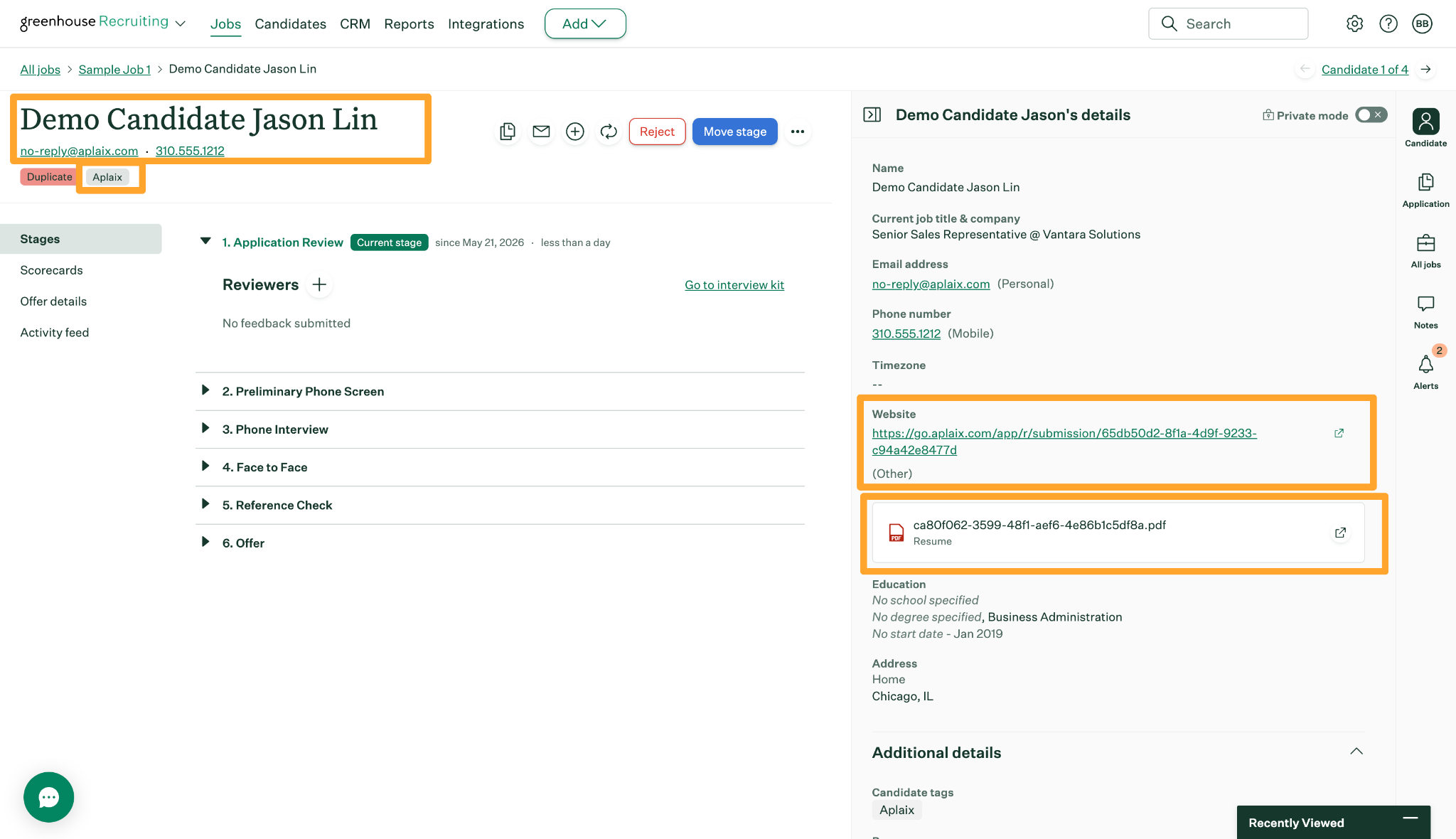Select the Offer details side tab
Viewport: 1456px width, 839px height.
(53, 301)
